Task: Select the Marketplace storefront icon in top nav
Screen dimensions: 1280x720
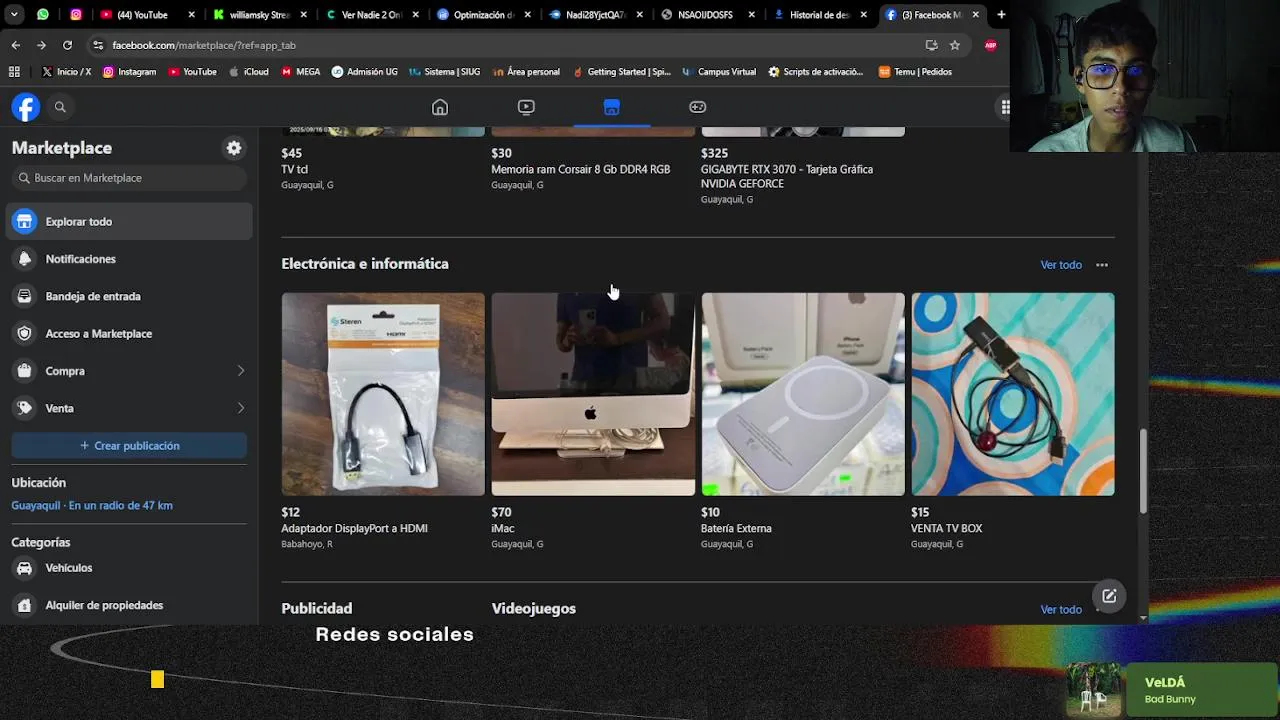Action: pyautogui.click(x=612, y=107)
